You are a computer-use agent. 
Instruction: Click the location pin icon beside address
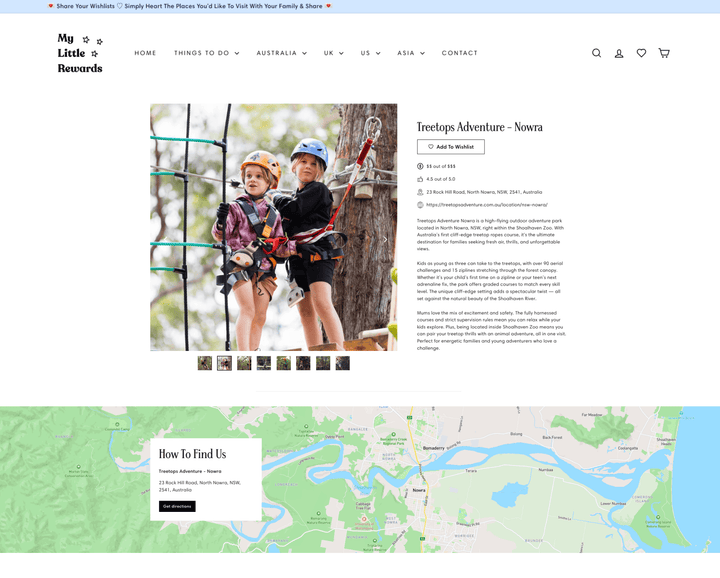click(420, 192)
